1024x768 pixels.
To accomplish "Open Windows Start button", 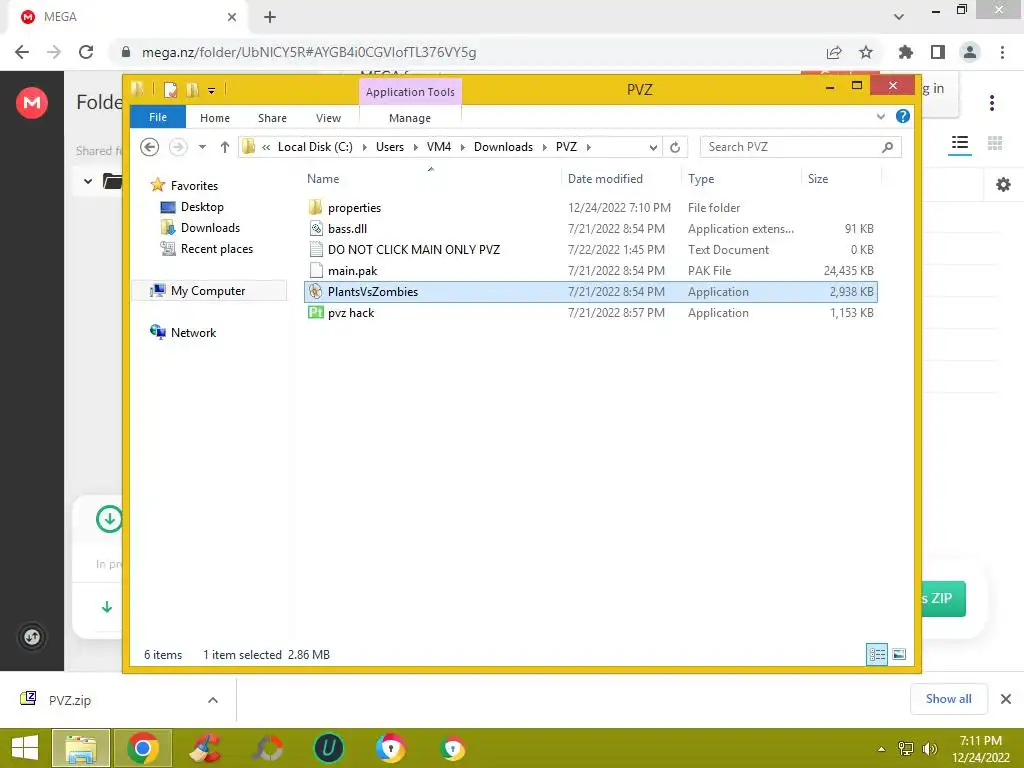I will coord(25,748).
